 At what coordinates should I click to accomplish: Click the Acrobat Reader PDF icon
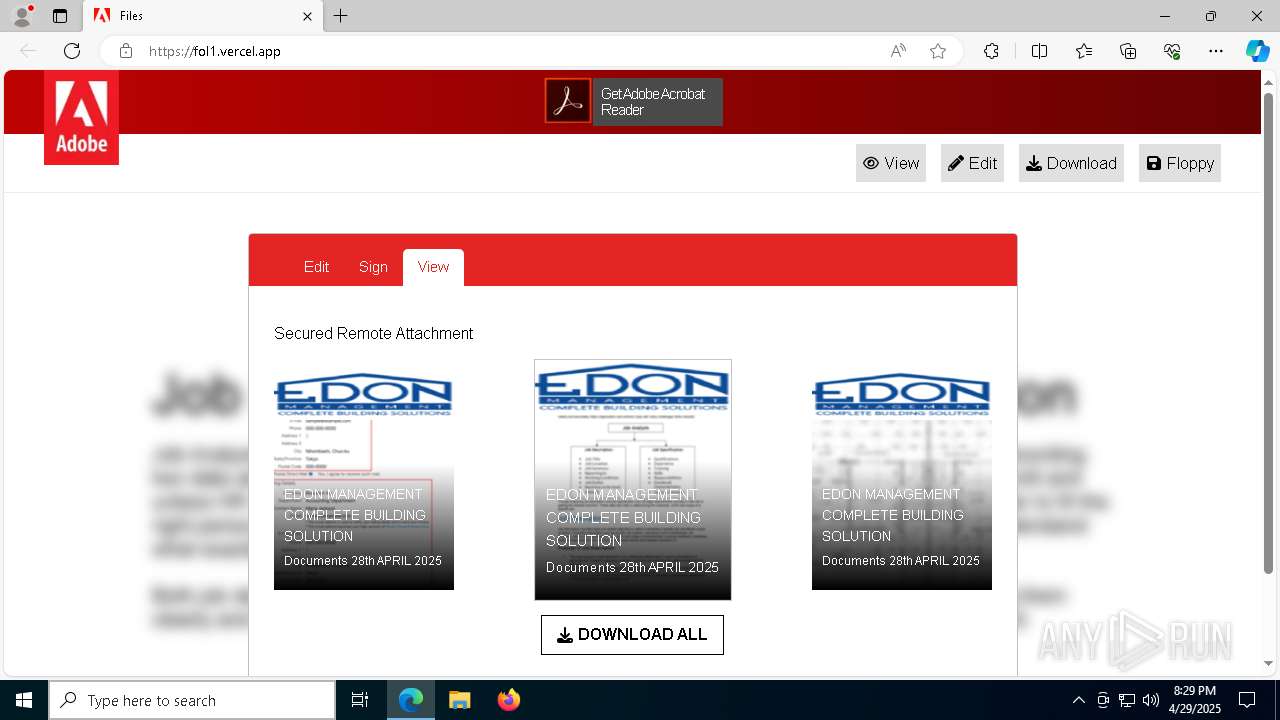point(568,101)
